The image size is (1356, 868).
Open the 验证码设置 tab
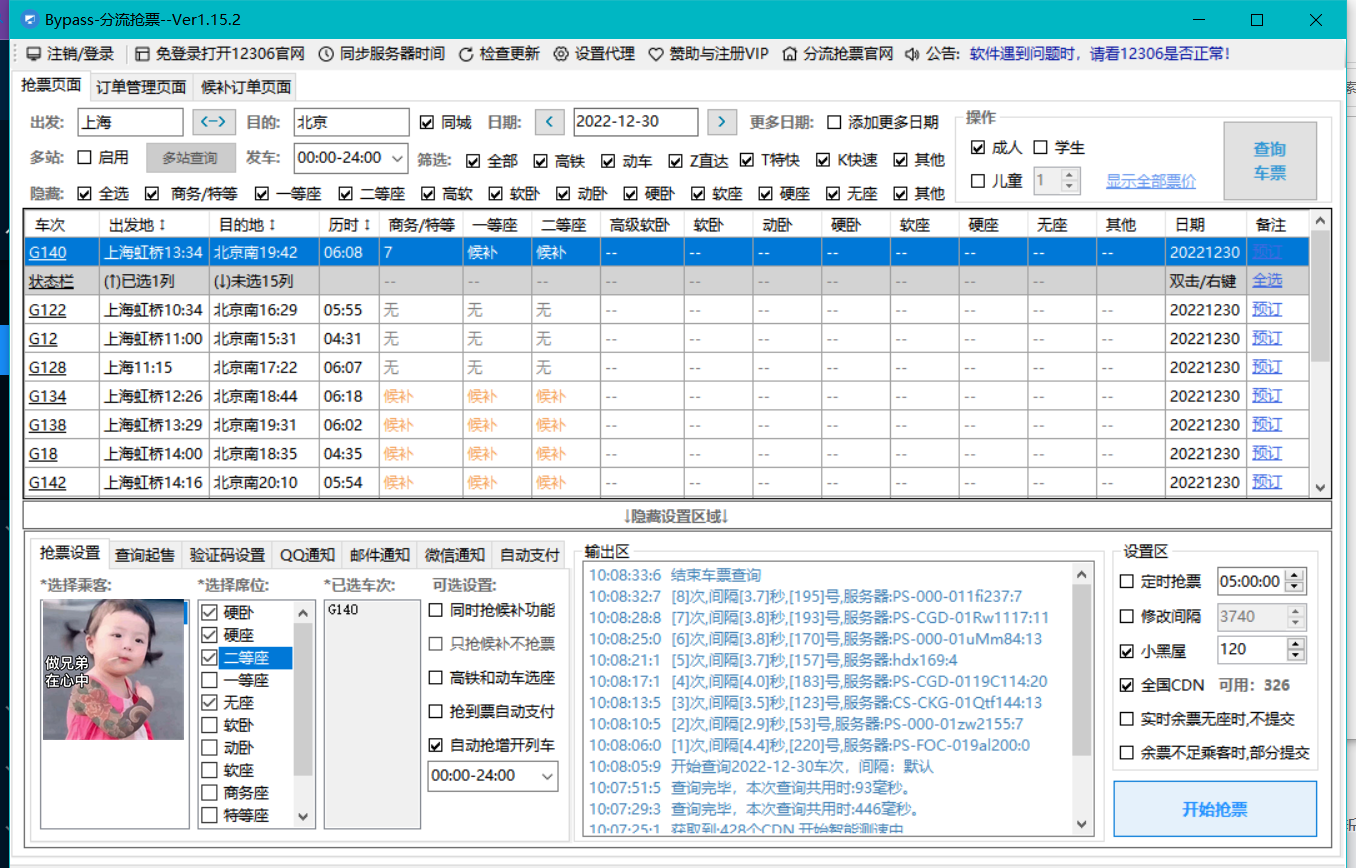click(227, 555)
